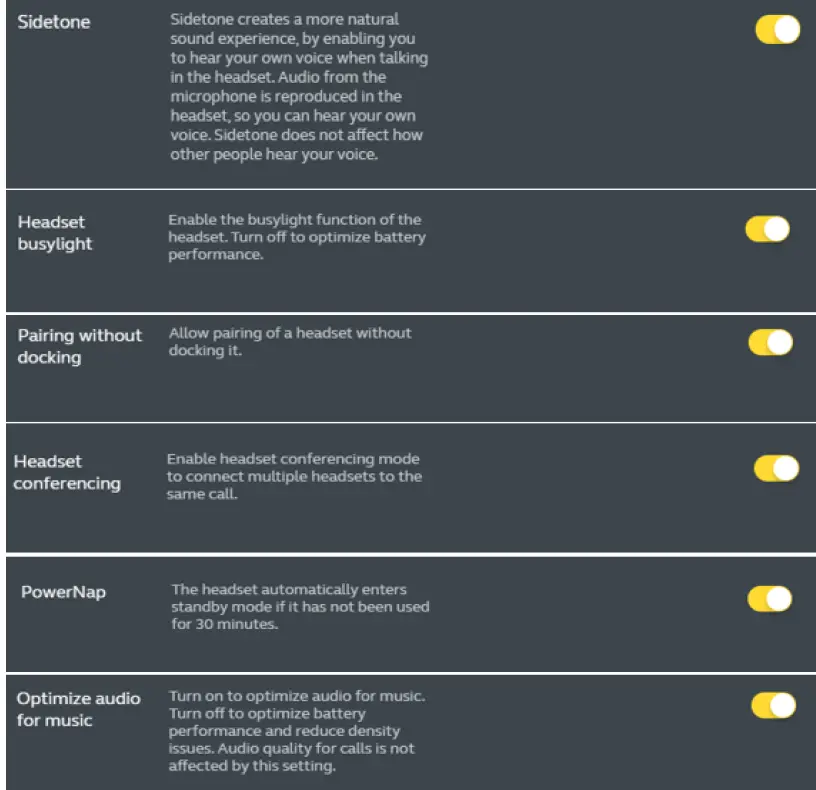Click the Pairing without docking label
Image resolution: width=816 pixels, height=790 pixels.
(79, 346)
